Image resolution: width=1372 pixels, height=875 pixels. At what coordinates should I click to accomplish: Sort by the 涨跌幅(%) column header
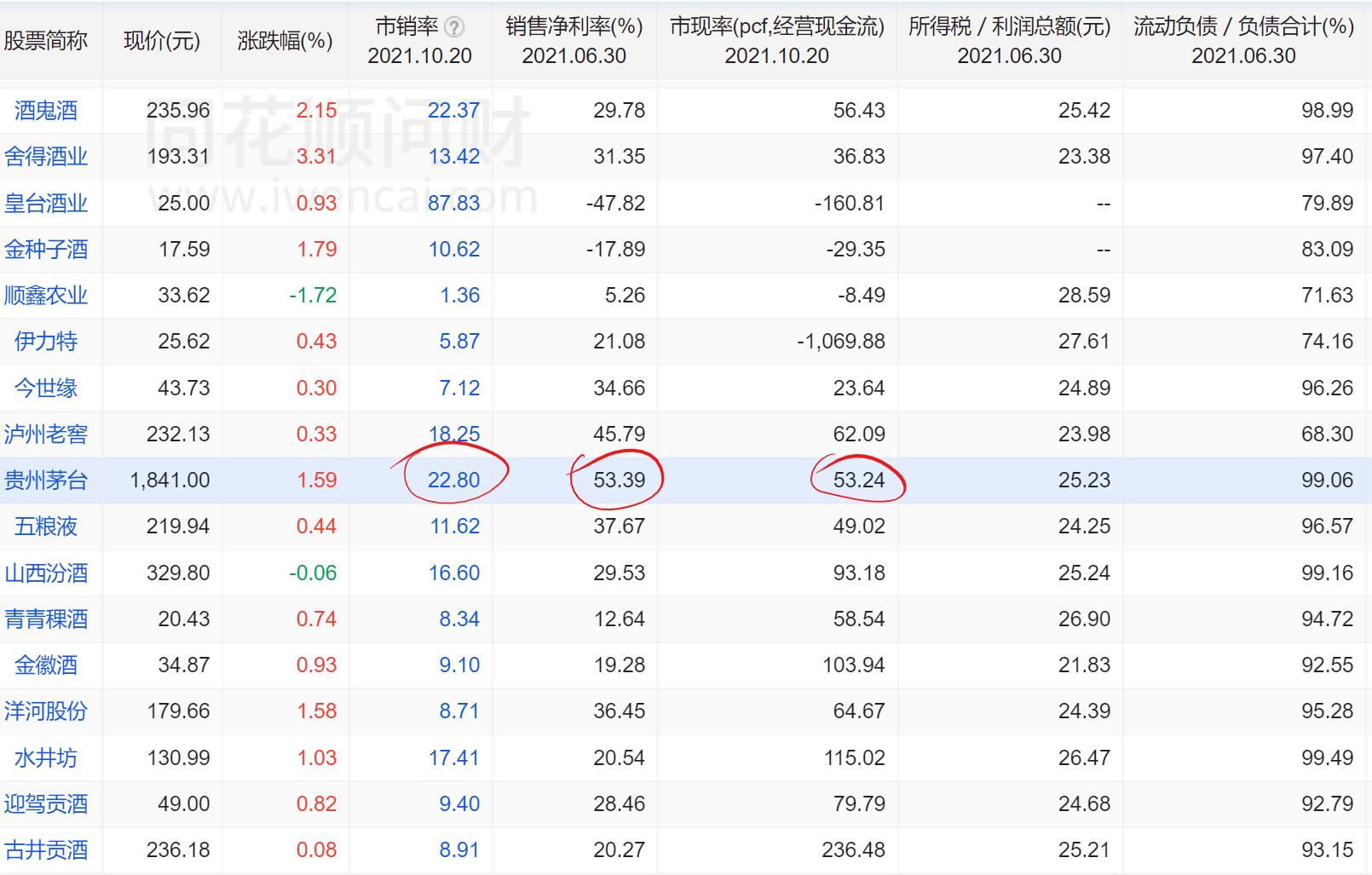coord(285,40)
